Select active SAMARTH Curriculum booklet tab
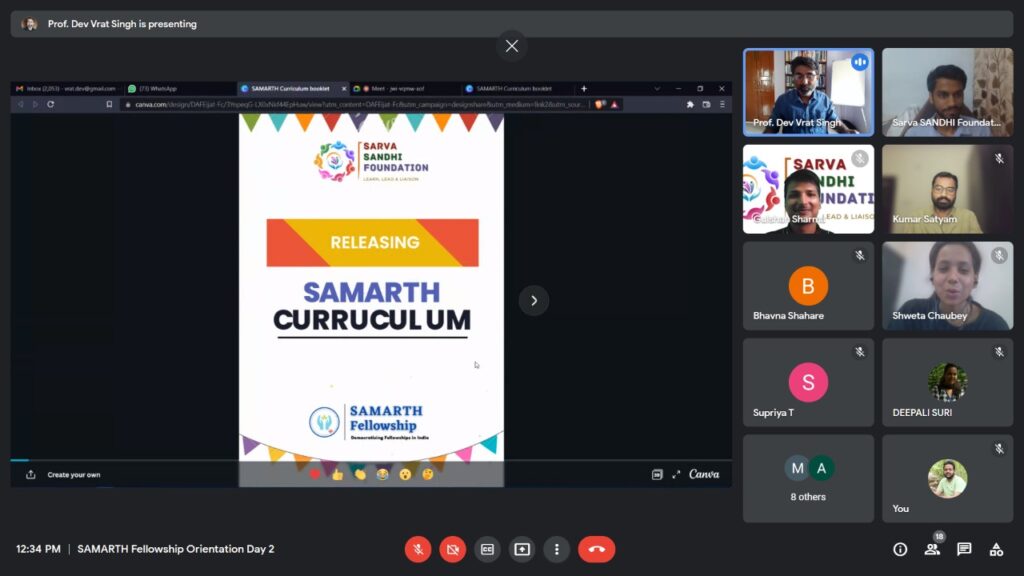 [291, 88]
